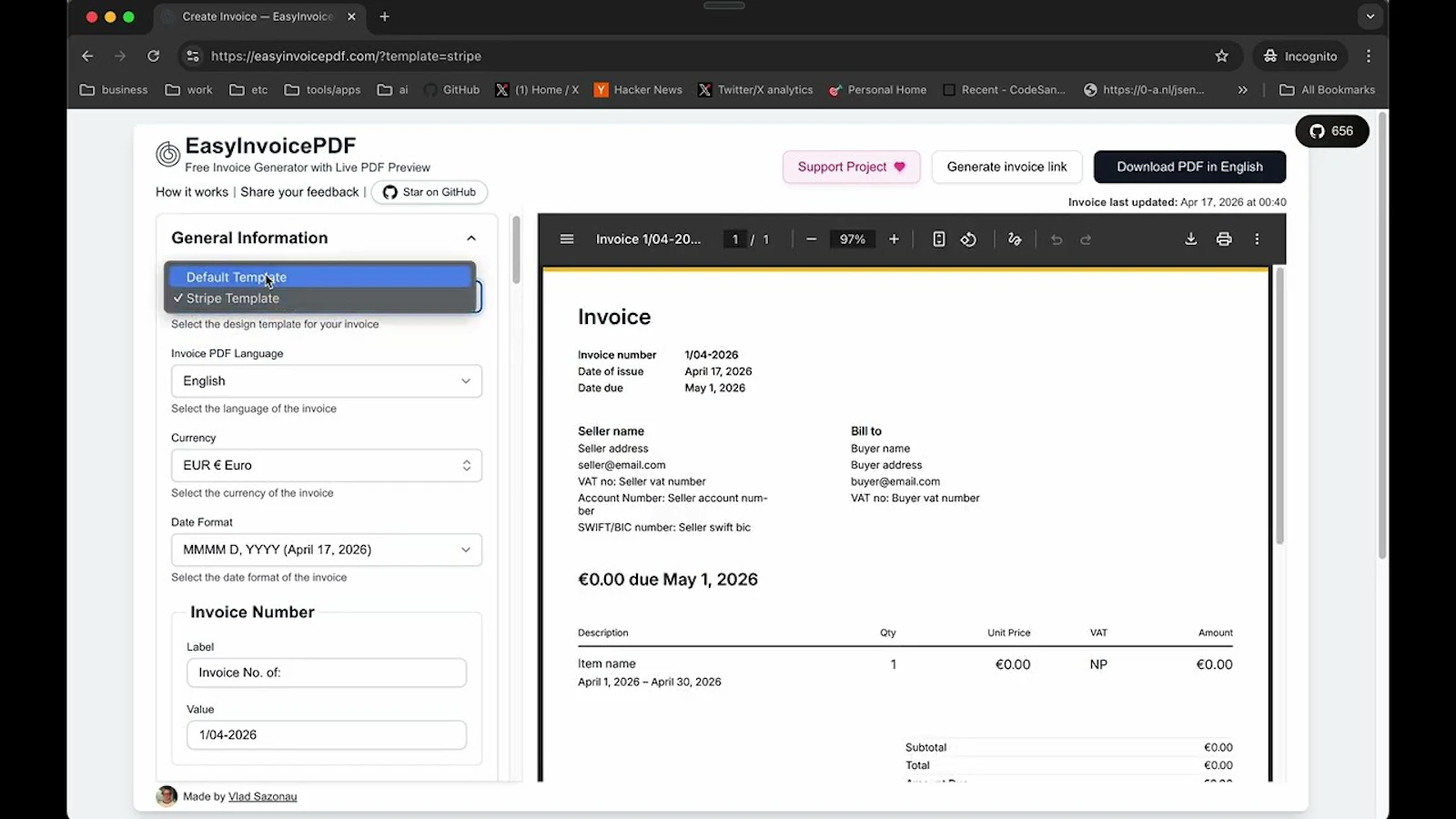The width and height of the screenshot is (1456, 819).
Task: Click the fit-to-page icon in PDF viewer
Action: tap(938, 239)
